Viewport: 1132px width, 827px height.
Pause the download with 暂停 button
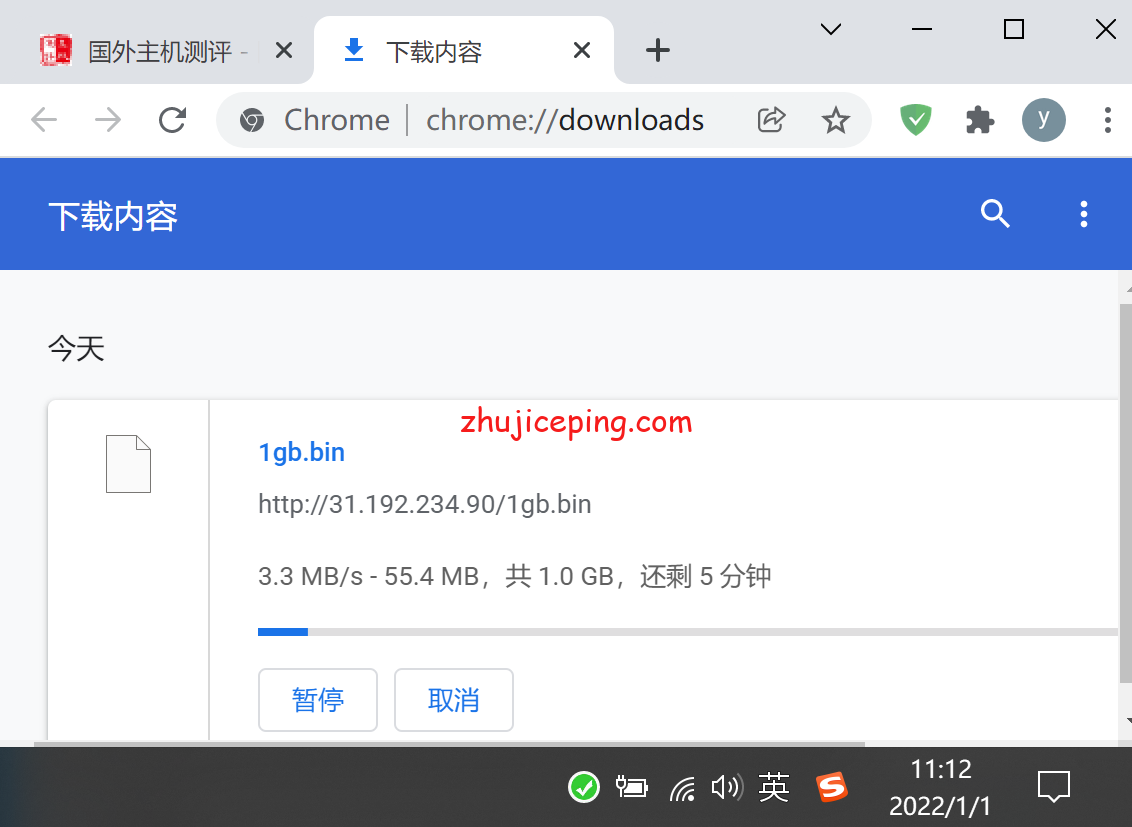tap(318, 700)
